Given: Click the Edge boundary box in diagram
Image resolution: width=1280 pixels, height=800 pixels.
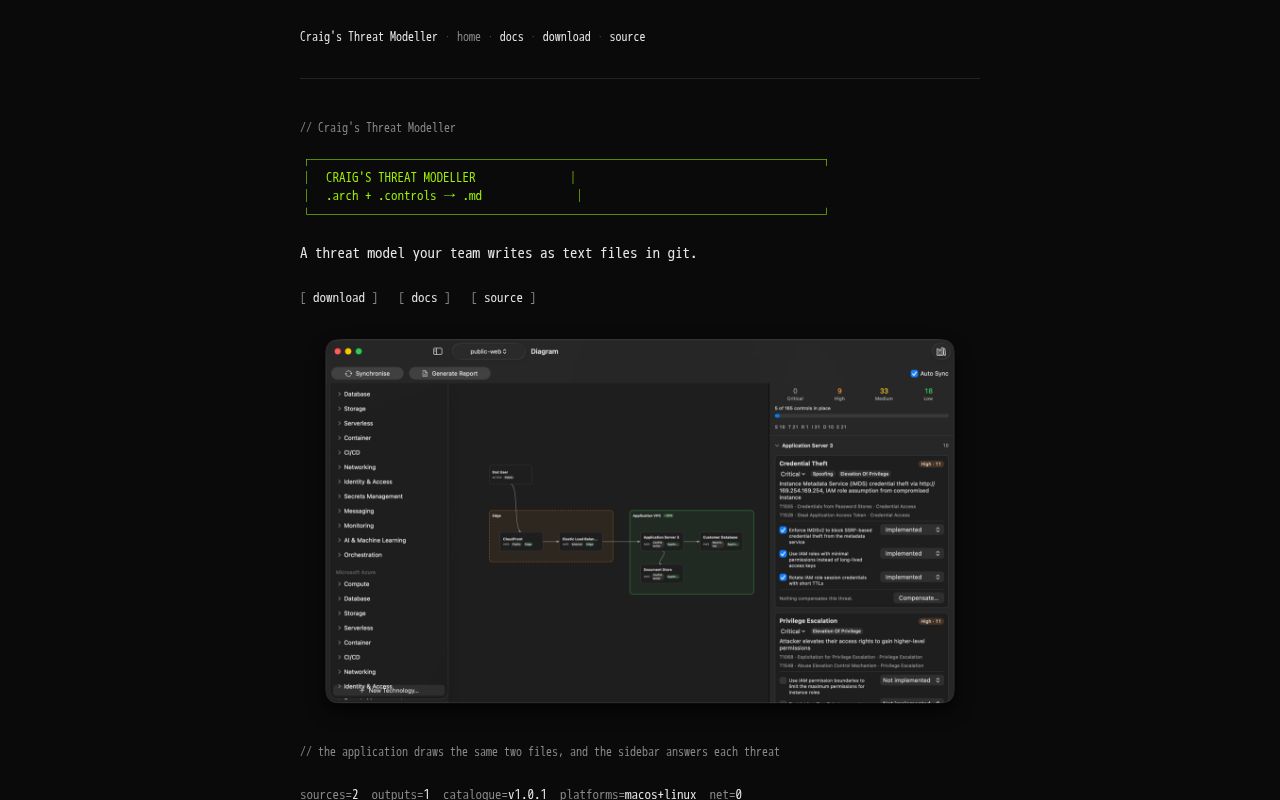Looking at the screenshot, I should pyautogui.click(x=551, y=536).
